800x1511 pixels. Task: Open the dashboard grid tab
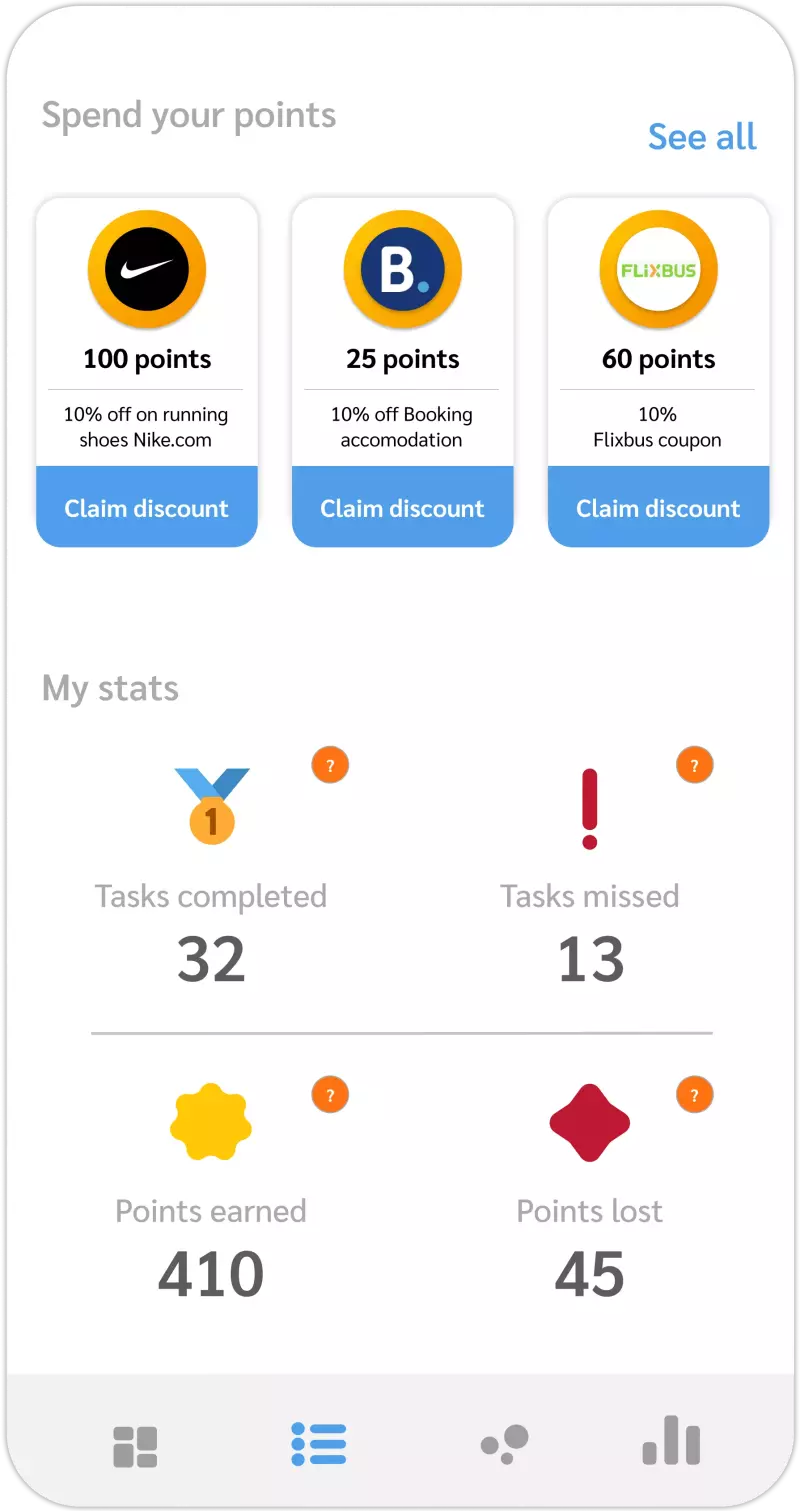pyautogui.click(x=135, y=1446)
